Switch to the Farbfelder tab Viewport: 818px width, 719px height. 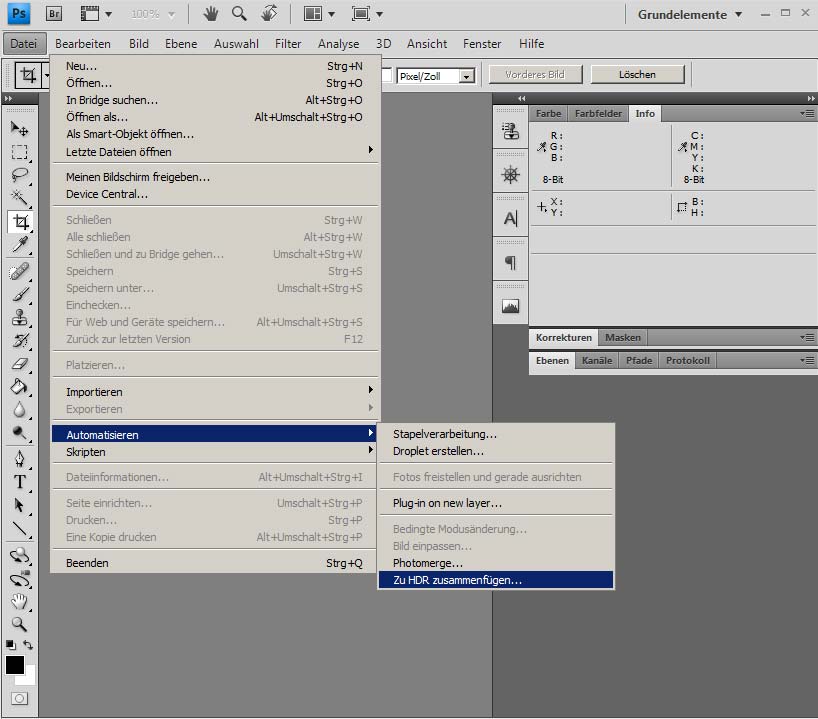(598, 114)
